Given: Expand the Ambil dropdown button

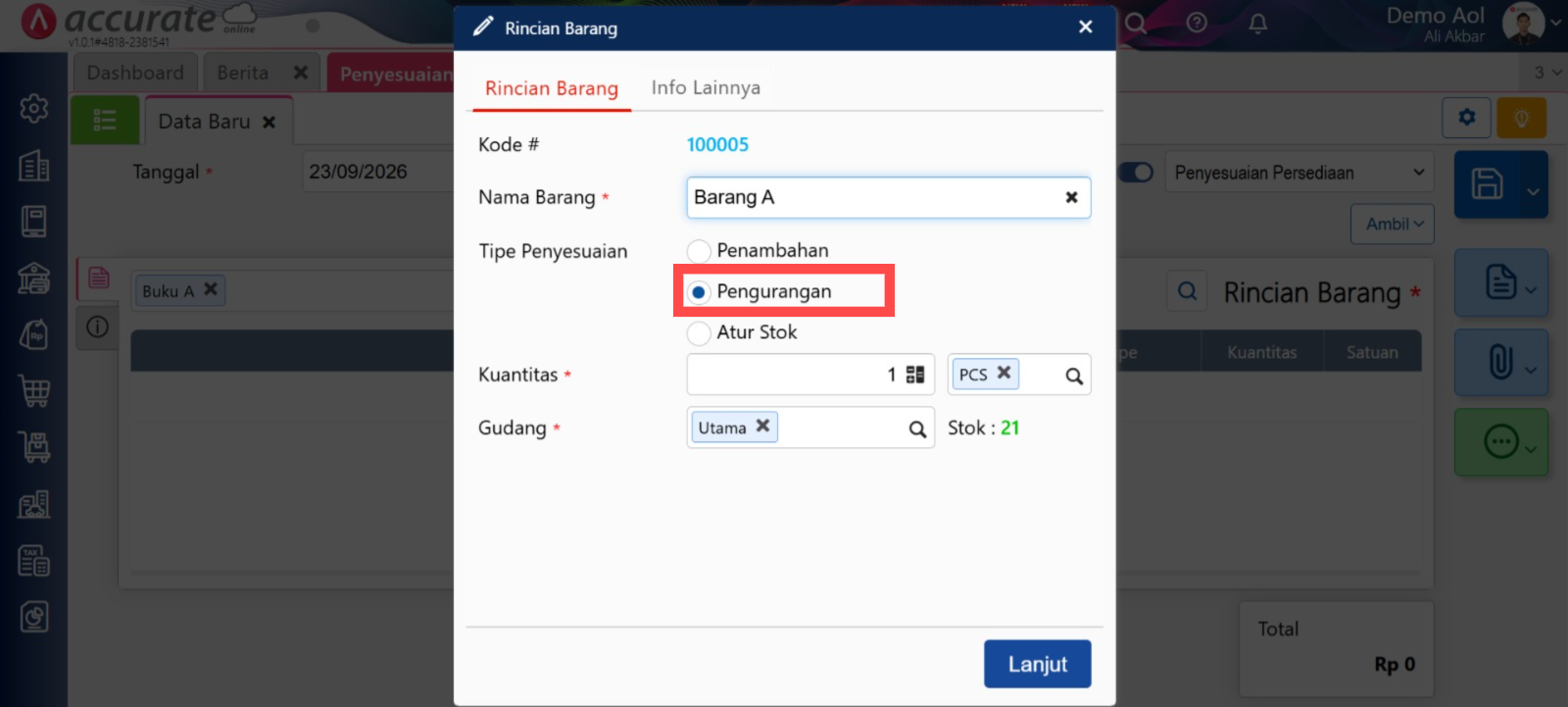Looking at the screenshot, I should (1393, 224).
